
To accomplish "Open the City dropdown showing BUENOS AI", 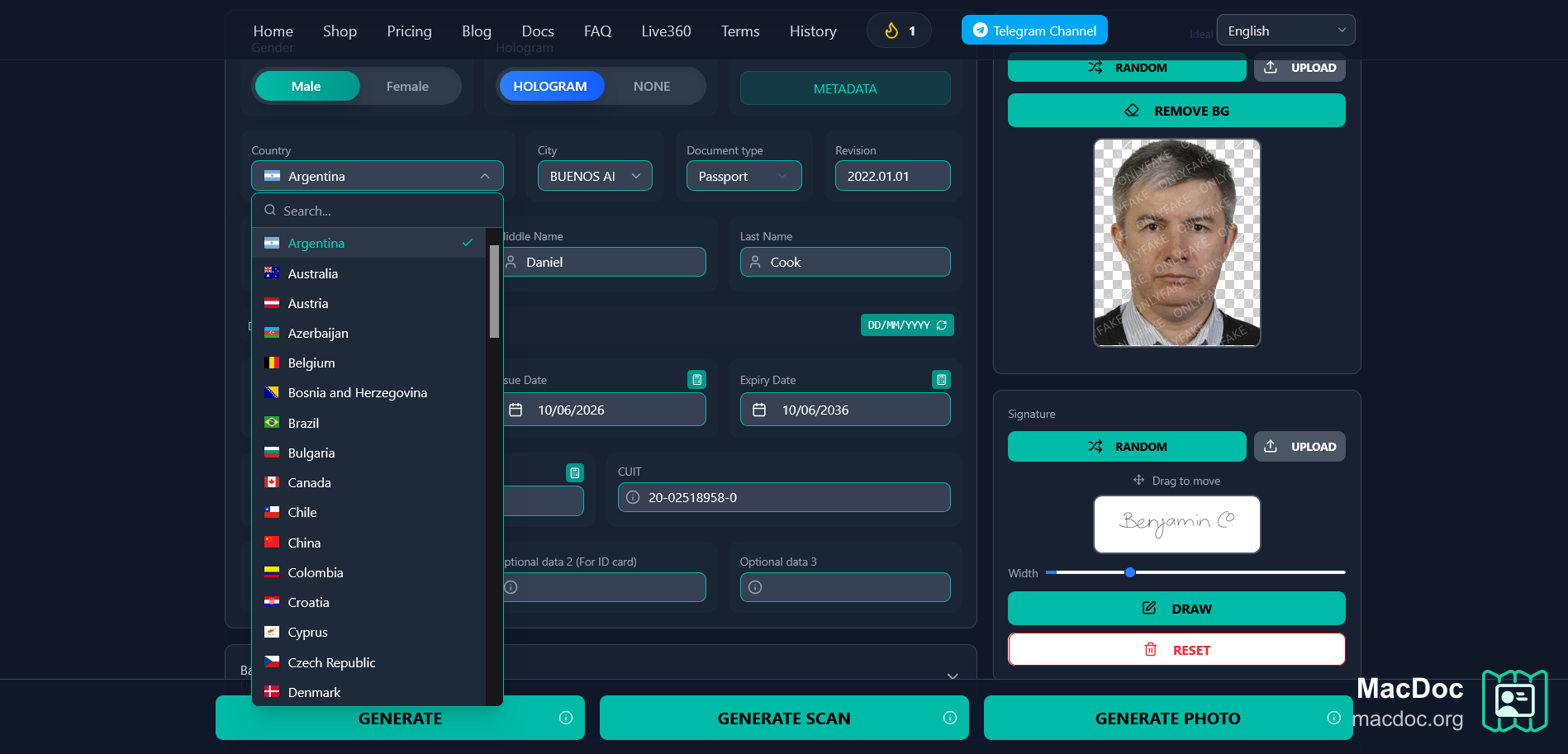I will point(595,176).
